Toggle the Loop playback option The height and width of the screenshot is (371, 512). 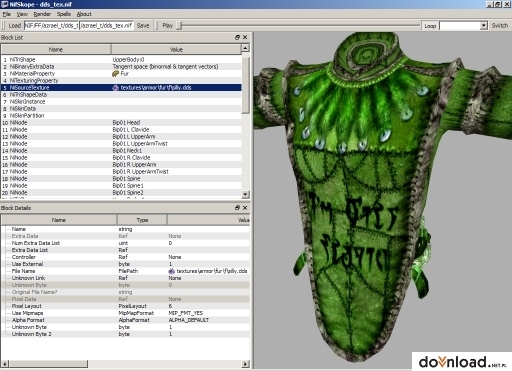pos(430,26)
